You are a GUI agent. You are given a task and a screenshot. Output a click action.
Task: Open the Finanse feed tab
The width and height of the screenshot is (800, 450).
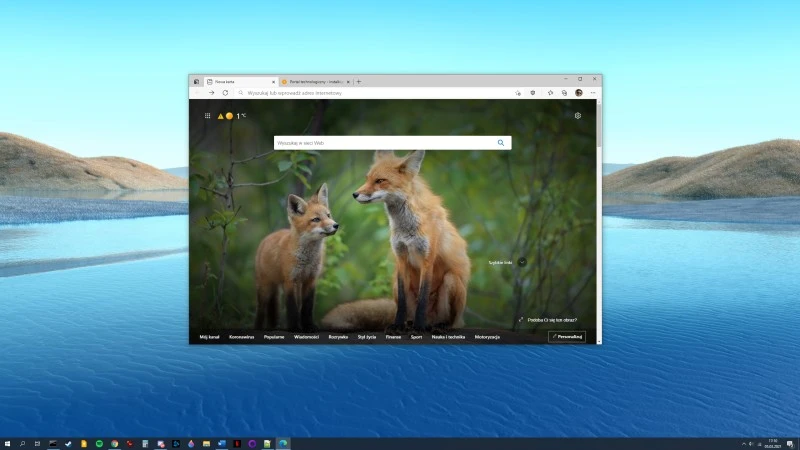pos(393,337)
